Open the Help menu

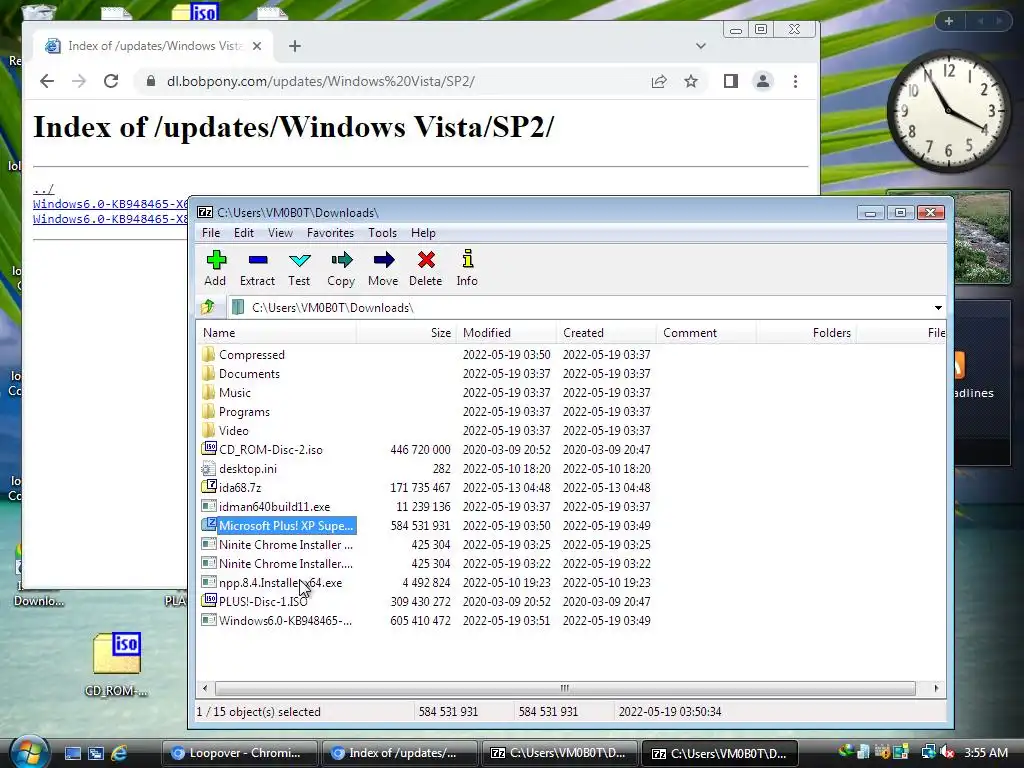click(423, 233)
